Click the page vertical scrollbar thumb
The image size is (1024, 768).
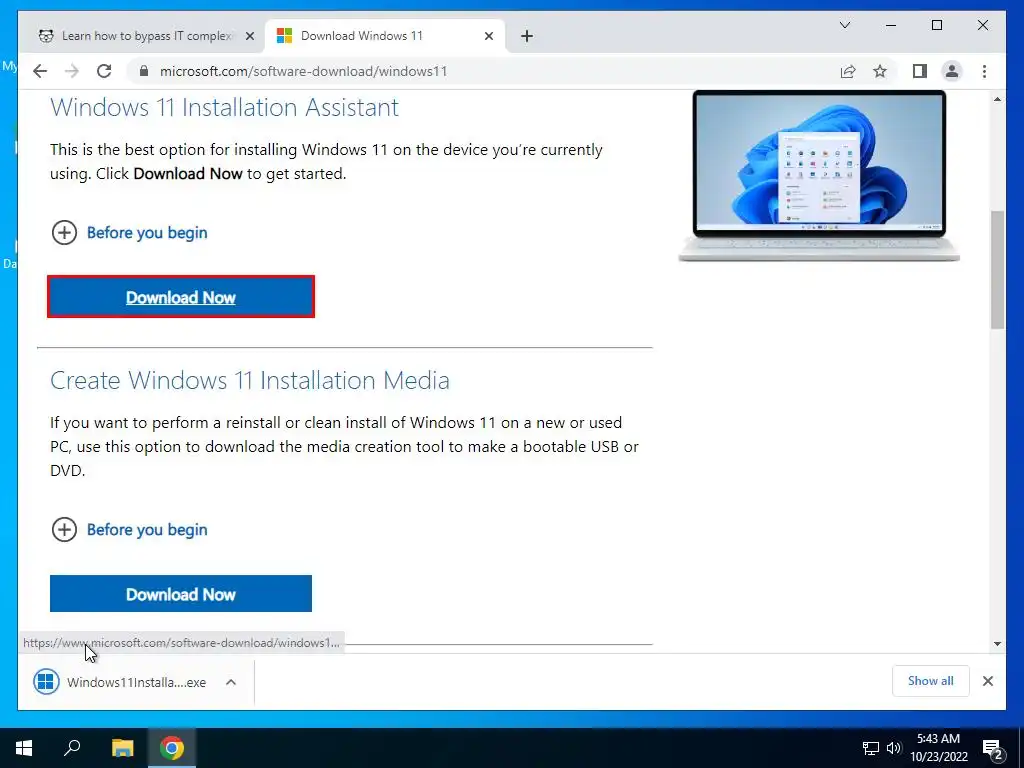997,269
